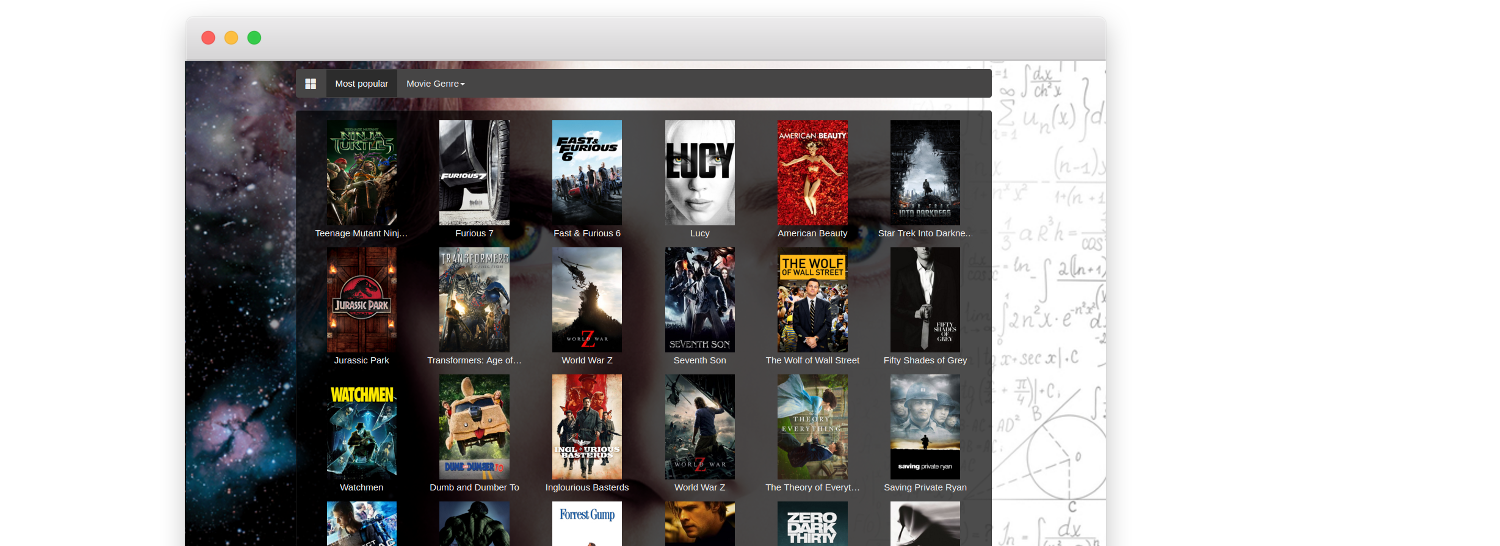The height and width of the screenshot is (546, 1500).
Task: Click 'The Wolf of Wall Street' title
Action: 812,360
